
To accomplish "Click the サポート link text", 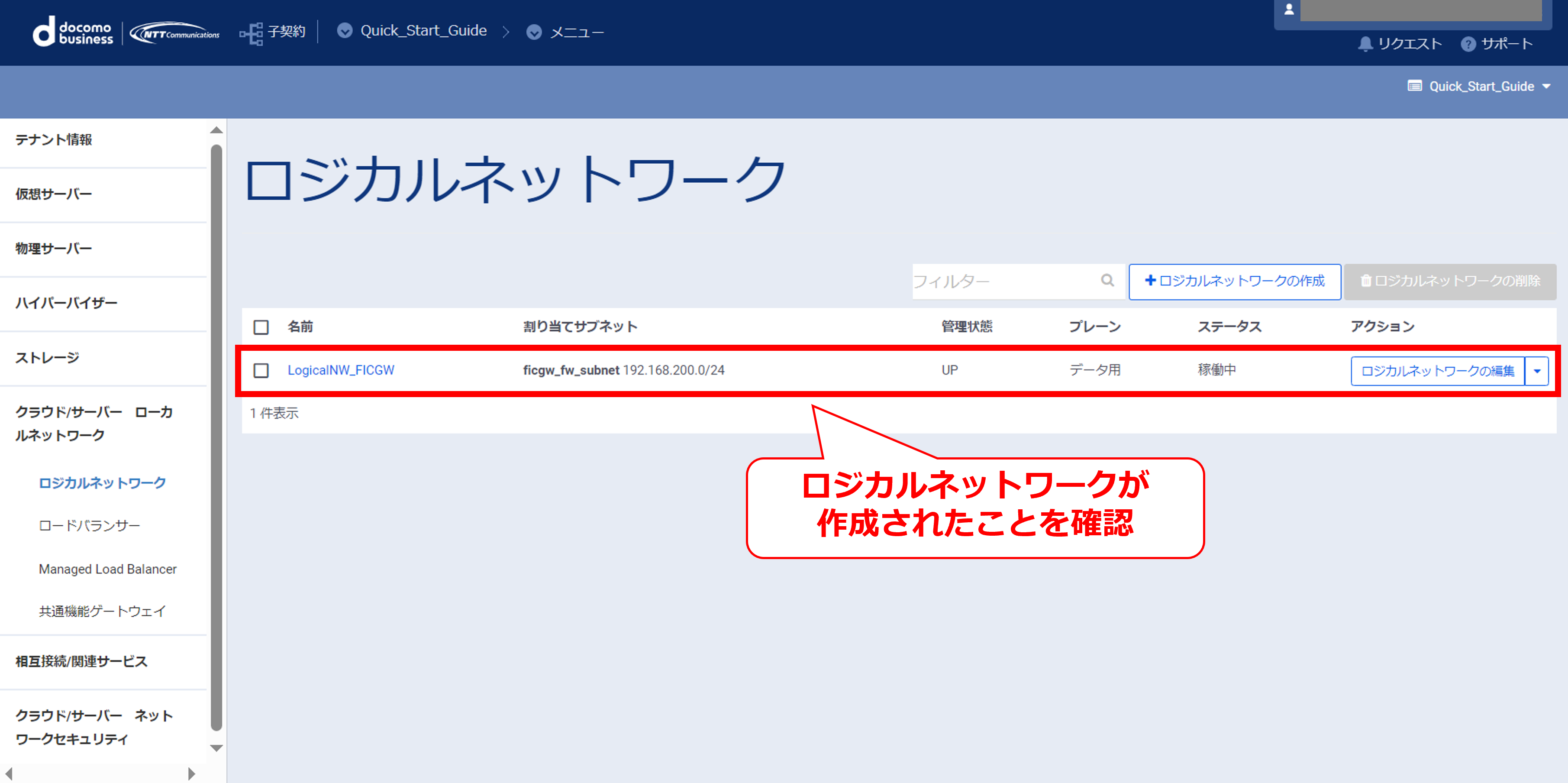I will [x=1507, y=44].
